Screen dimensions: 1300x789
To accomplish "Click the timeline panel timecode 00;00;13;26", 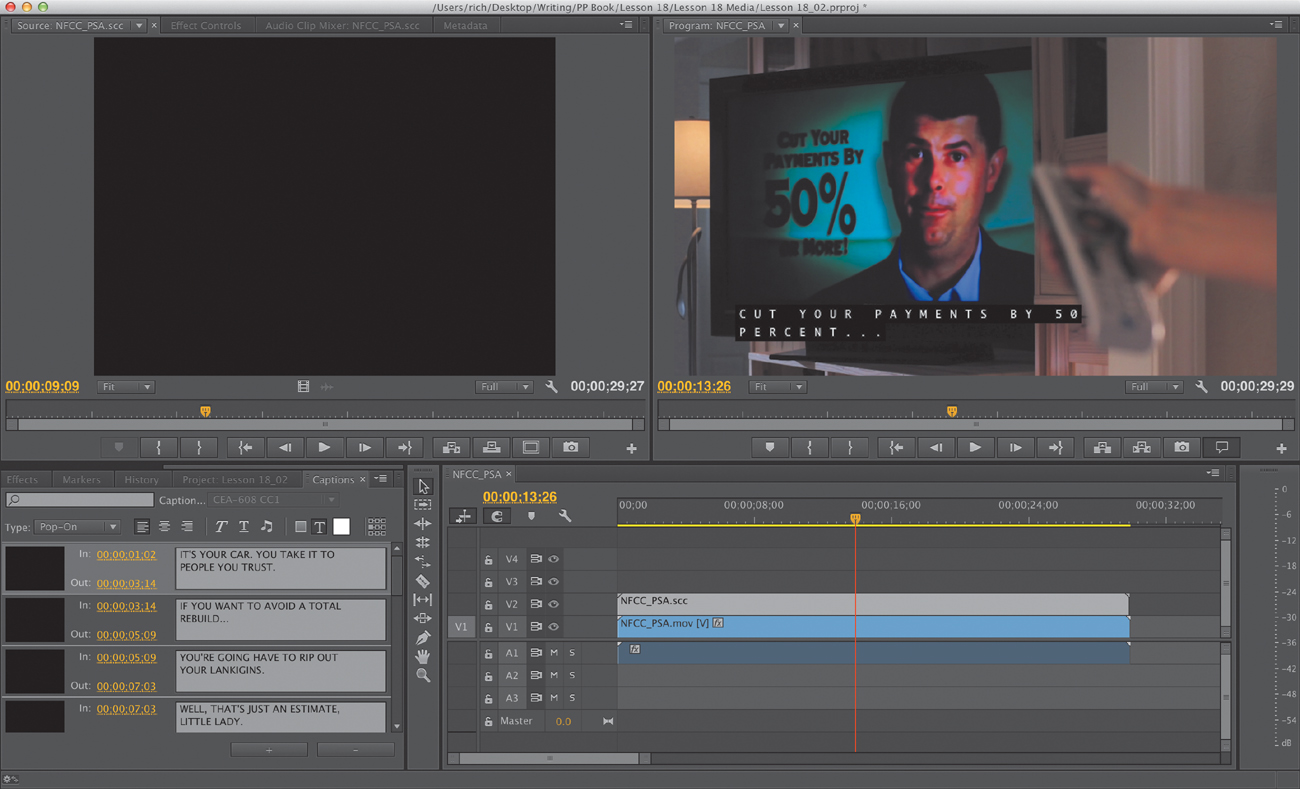I will [x=520, y=496].
